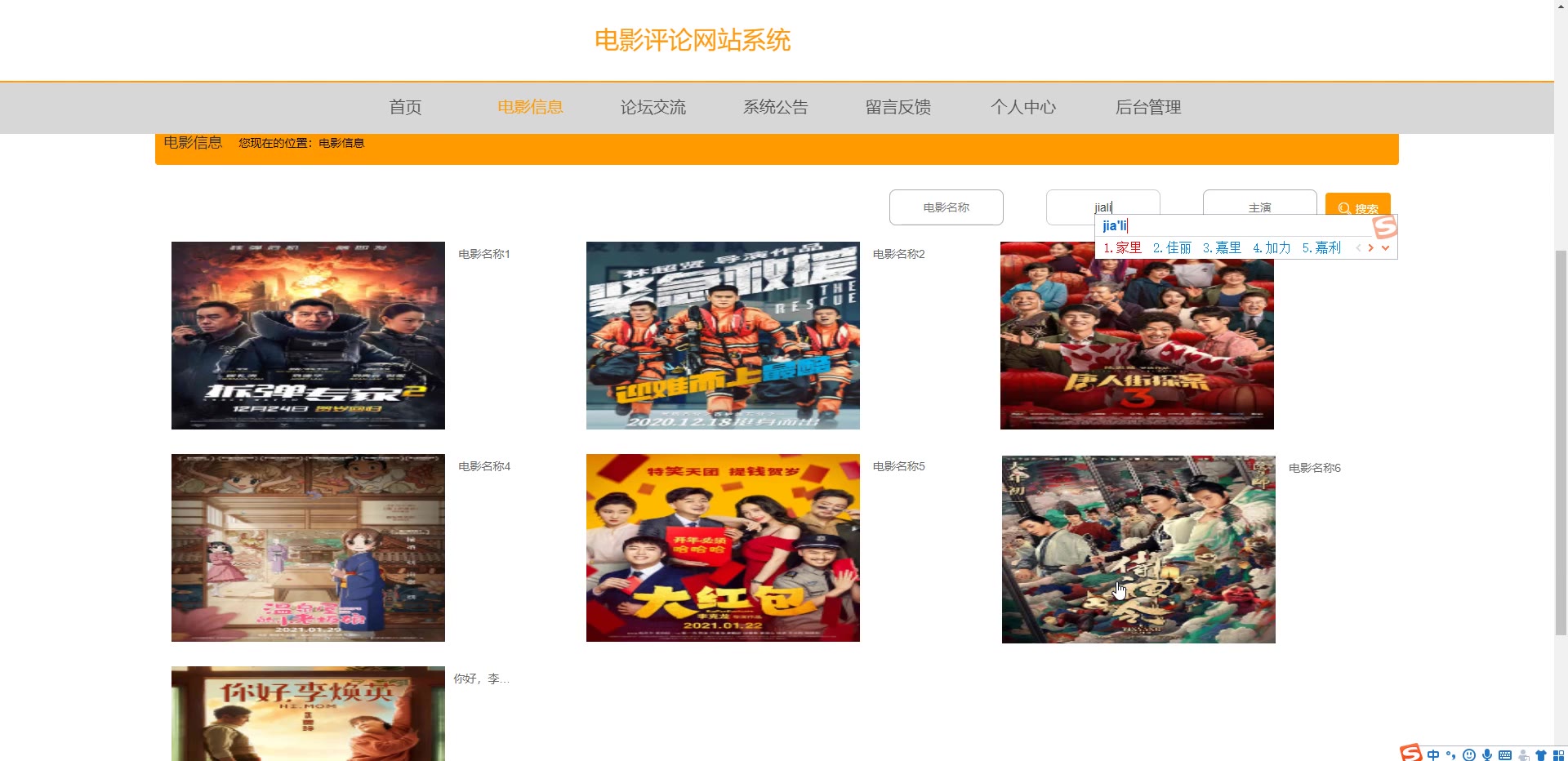Screen dimensions: 1568x761
Task: Click the 电影名称4 title link
Action: [484, 466]
